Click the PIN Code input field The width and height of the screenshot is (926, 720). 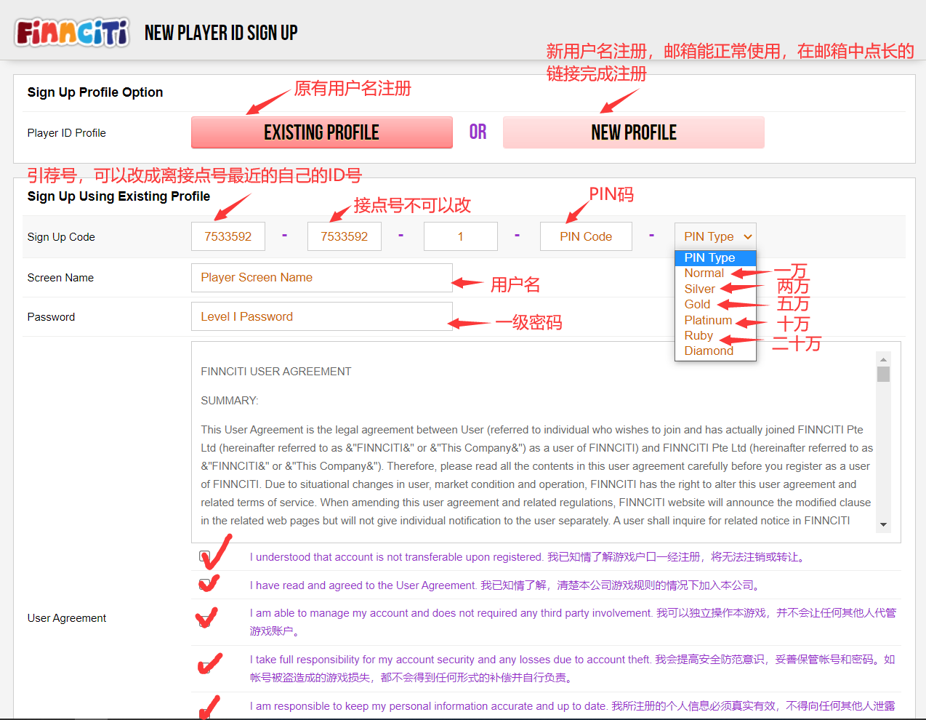coord(586,236)
